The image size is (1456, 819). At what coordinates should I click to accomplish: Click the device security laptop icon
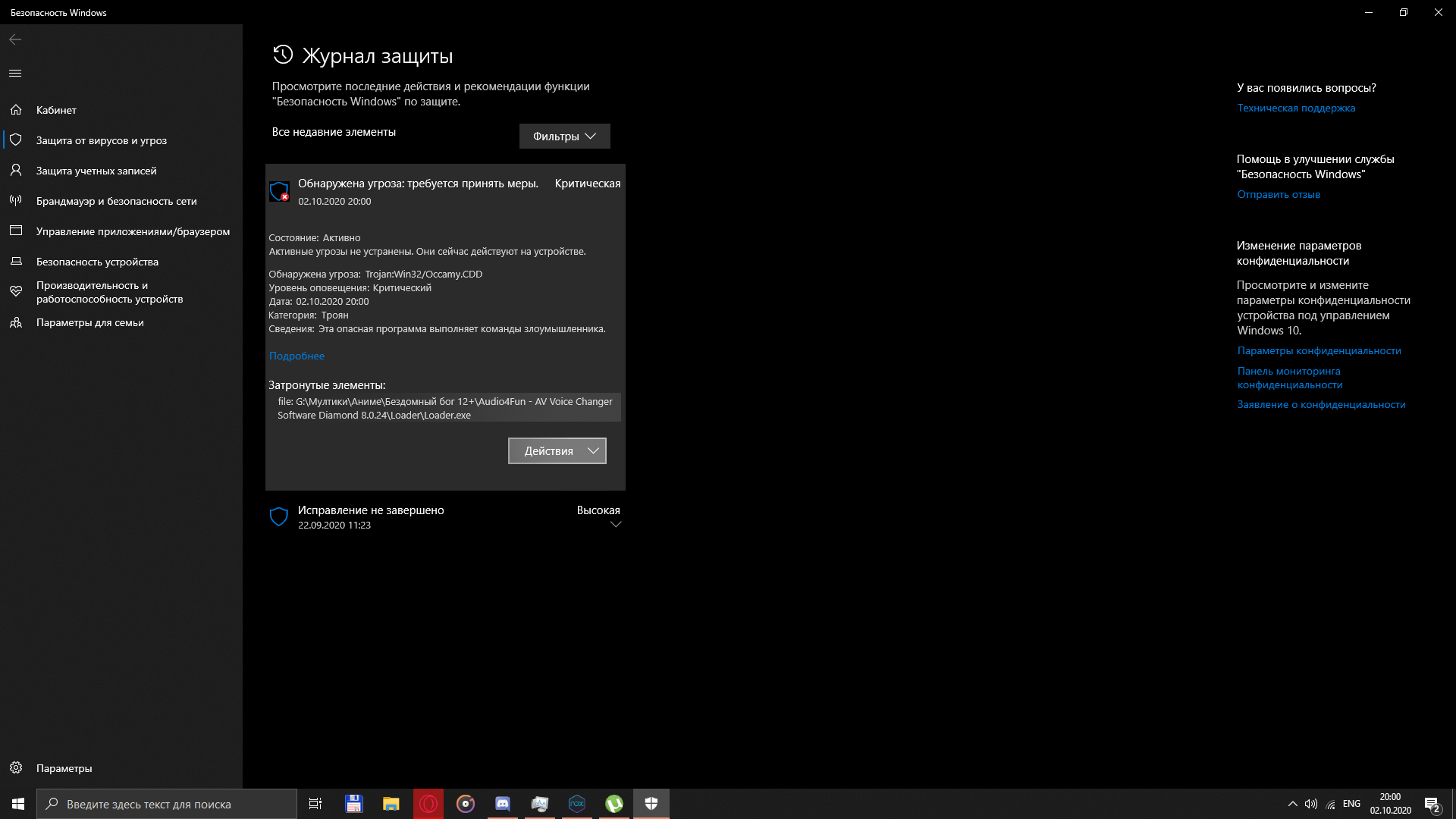[16, 262]
